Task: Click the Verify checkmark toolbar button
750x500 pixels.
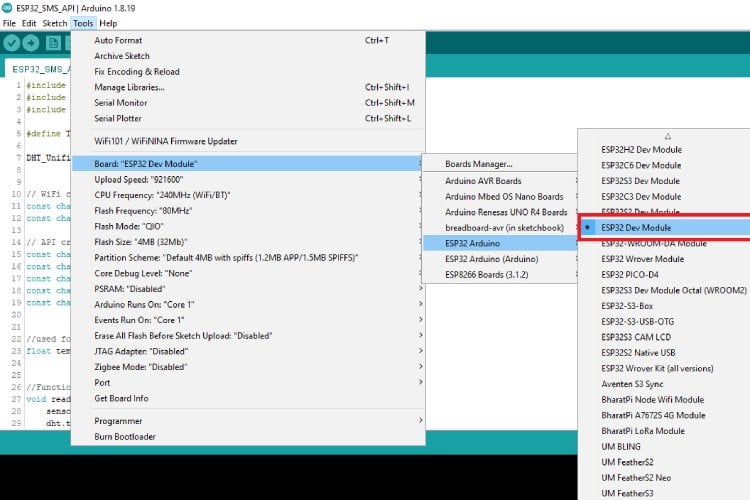Action: (12, 42)
